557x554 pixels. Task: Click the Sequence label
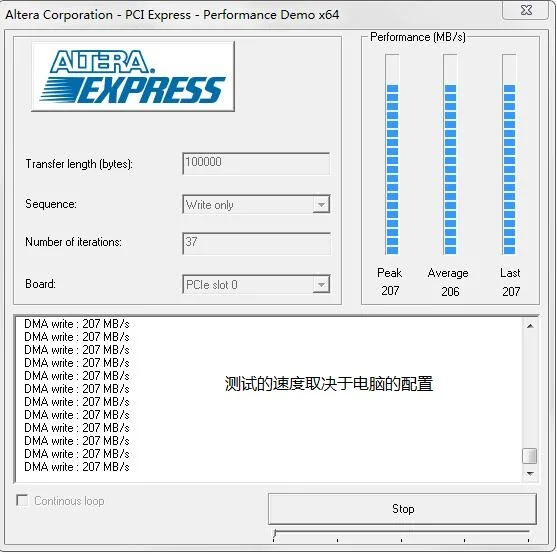51,204
